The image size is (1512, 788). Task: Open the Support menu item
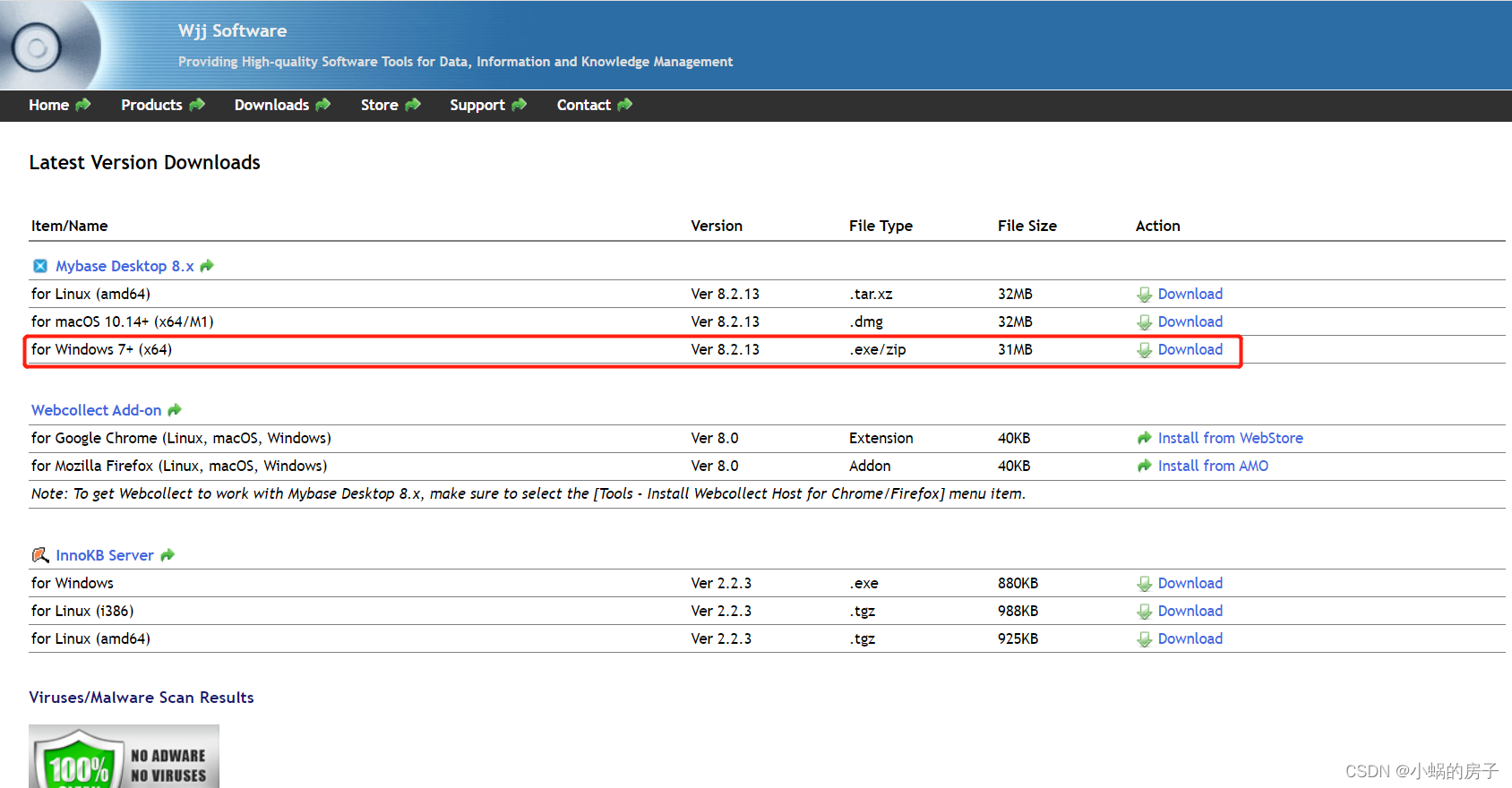click(477, 105)
